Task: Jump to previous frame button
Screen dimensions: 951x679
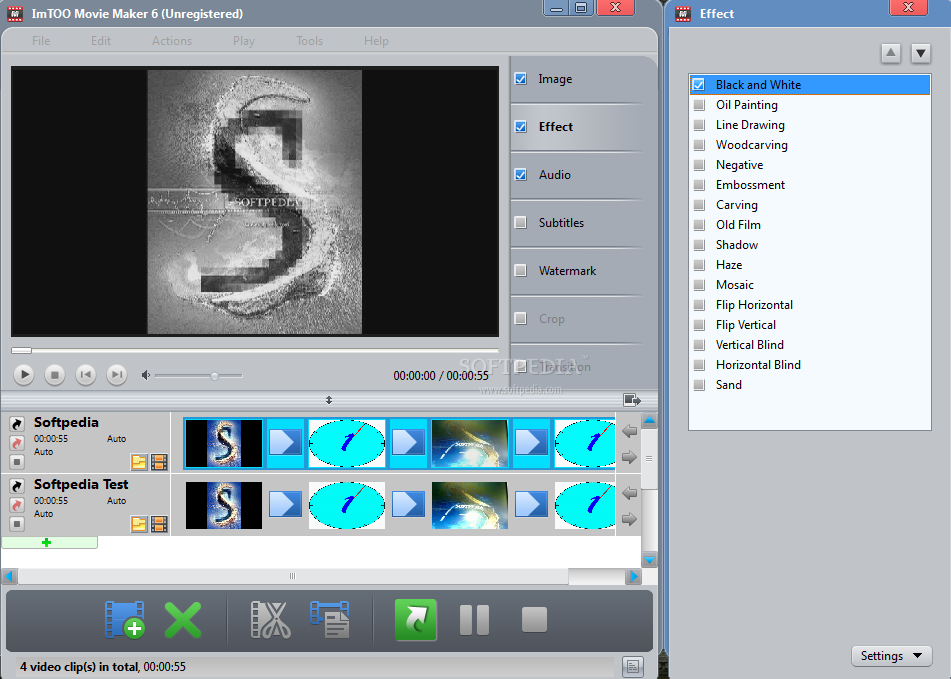Action: (86, 375)
